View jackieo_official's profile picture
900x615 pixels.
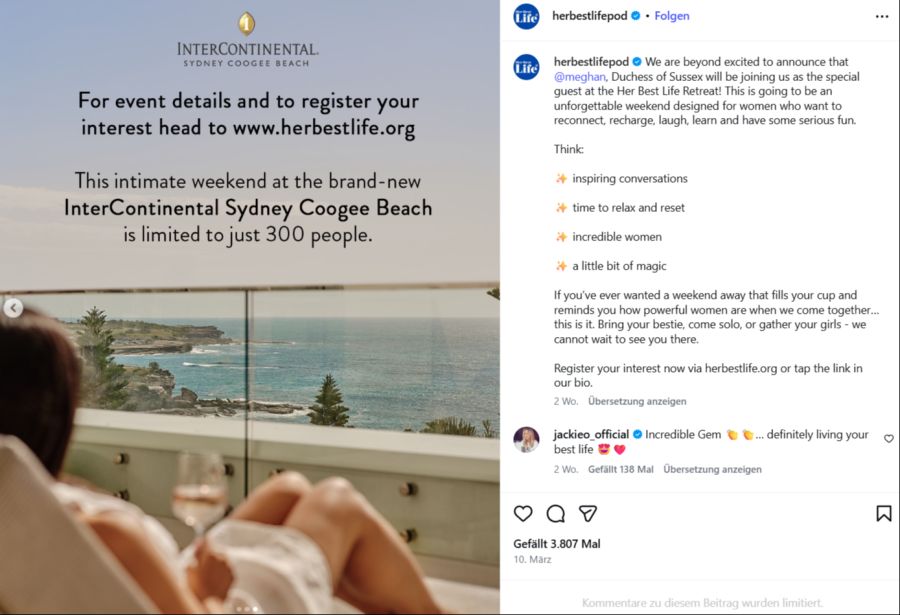(526, 440)
